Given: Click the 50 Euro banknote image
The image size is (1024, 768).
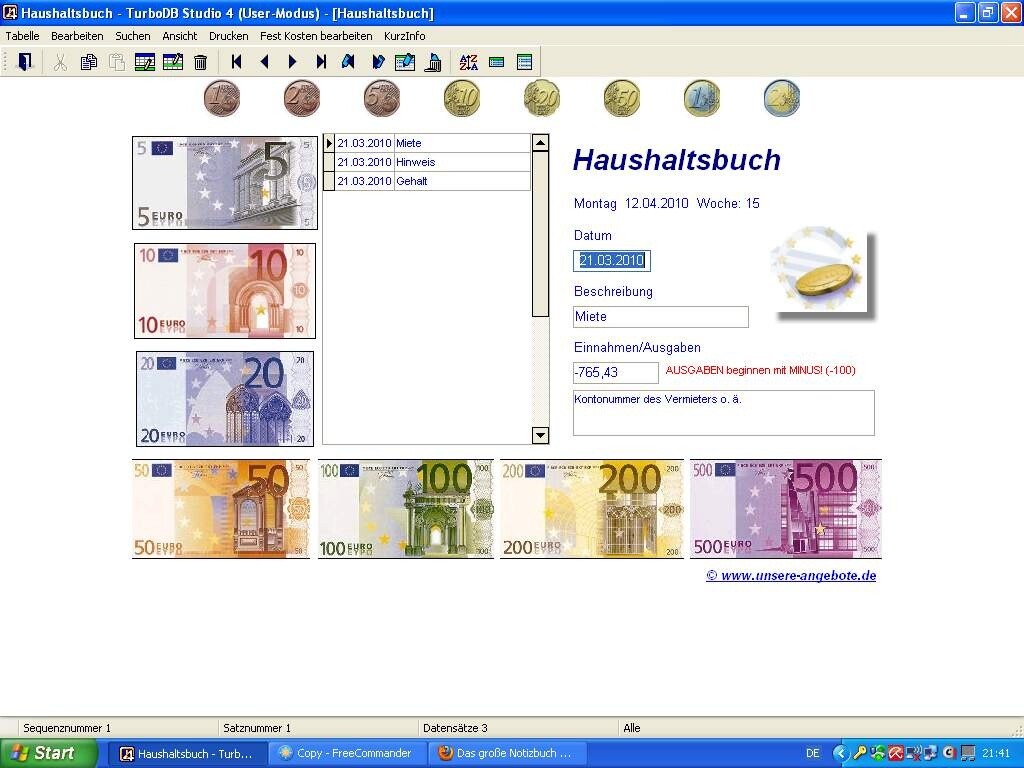Looking at the screenshot, I should tap(221, 509).
